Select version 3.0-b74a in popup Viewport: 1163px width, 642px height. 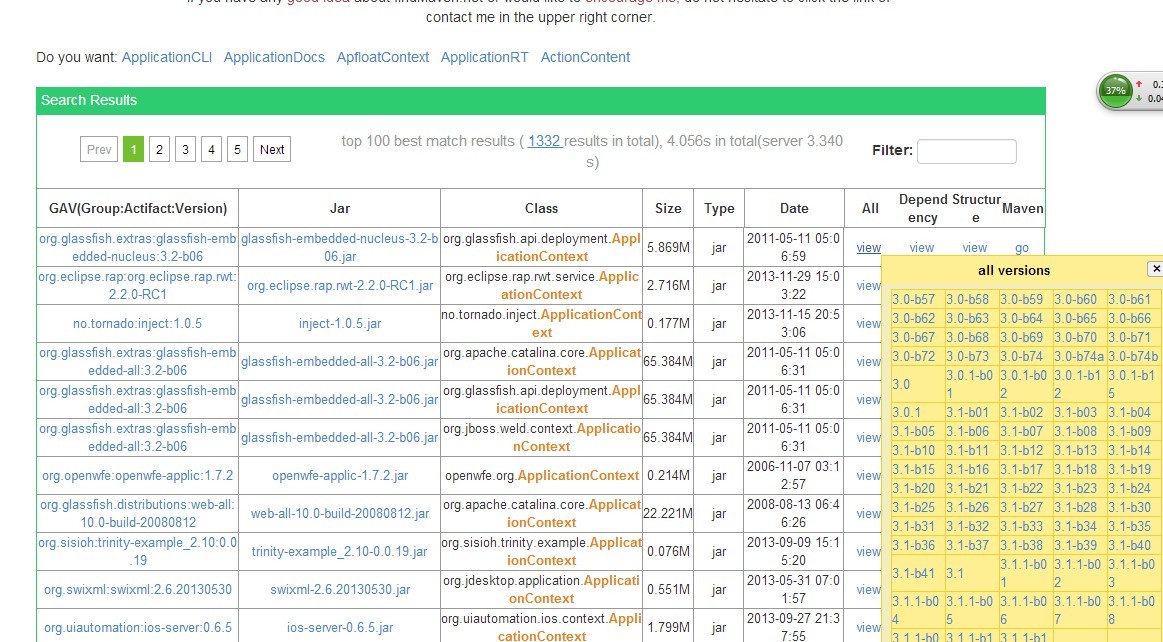(x=1079, y=356)
